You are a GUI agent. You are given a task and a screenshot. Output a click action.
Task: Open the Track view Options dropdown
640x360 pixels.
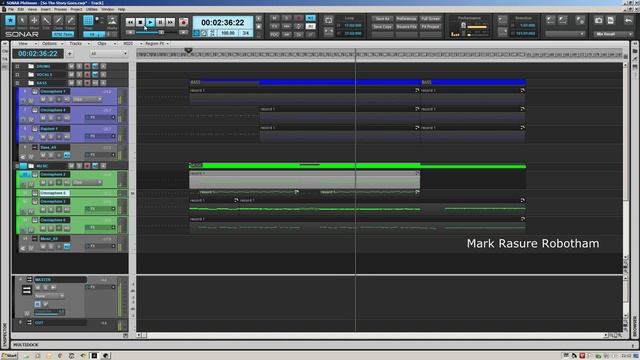coord(52,43)
